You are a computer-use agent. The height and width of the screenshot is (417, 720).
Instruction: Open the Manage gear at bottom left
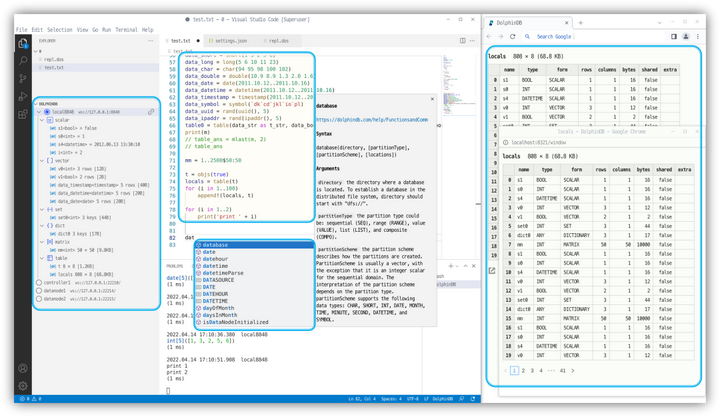click(x=23, y=386)
